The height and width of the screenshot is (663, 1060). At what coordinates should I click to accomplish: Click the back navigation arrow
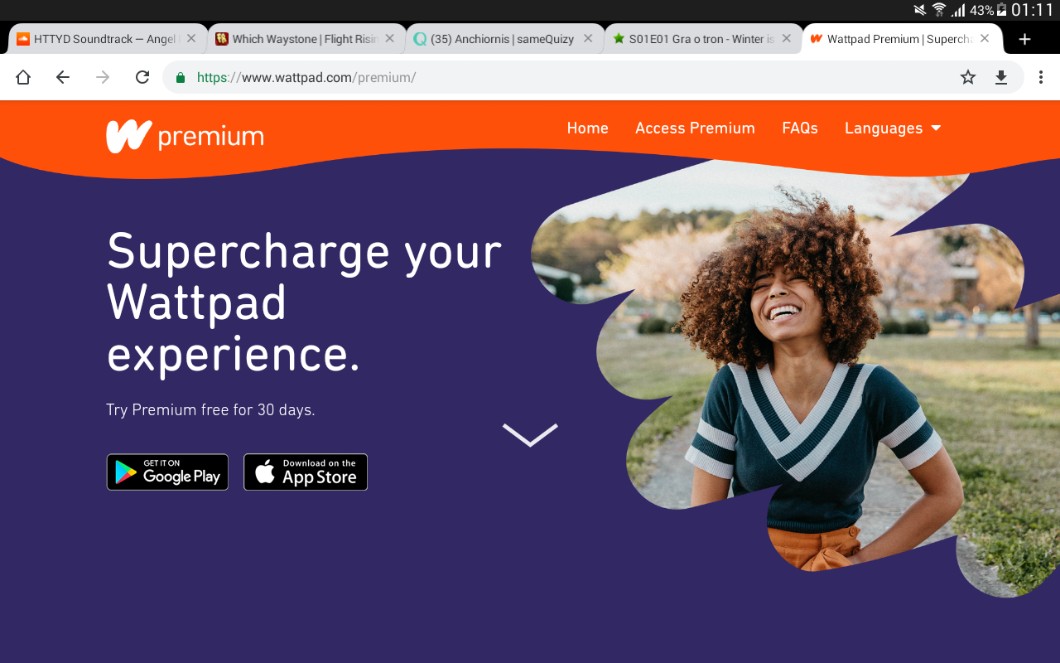point(63,77)
